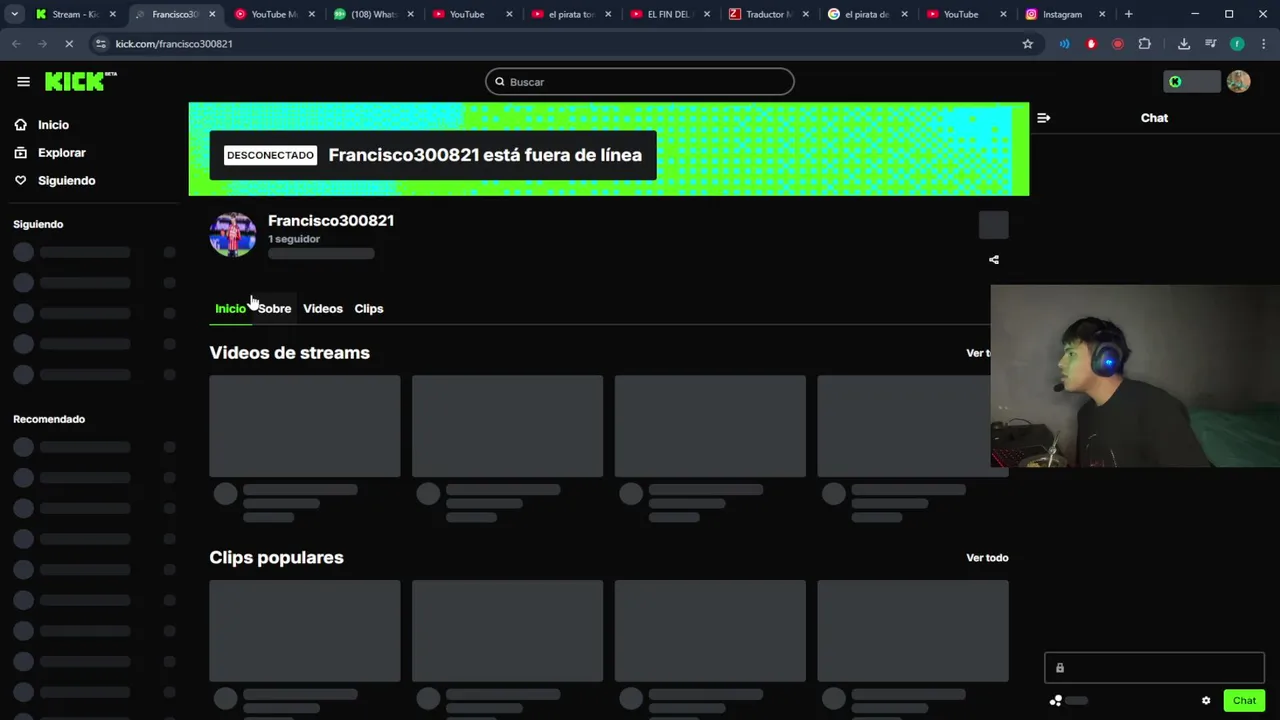Click the lock icon in chat input
This screenshot has width=1280, height=720.
point(1060,668)
